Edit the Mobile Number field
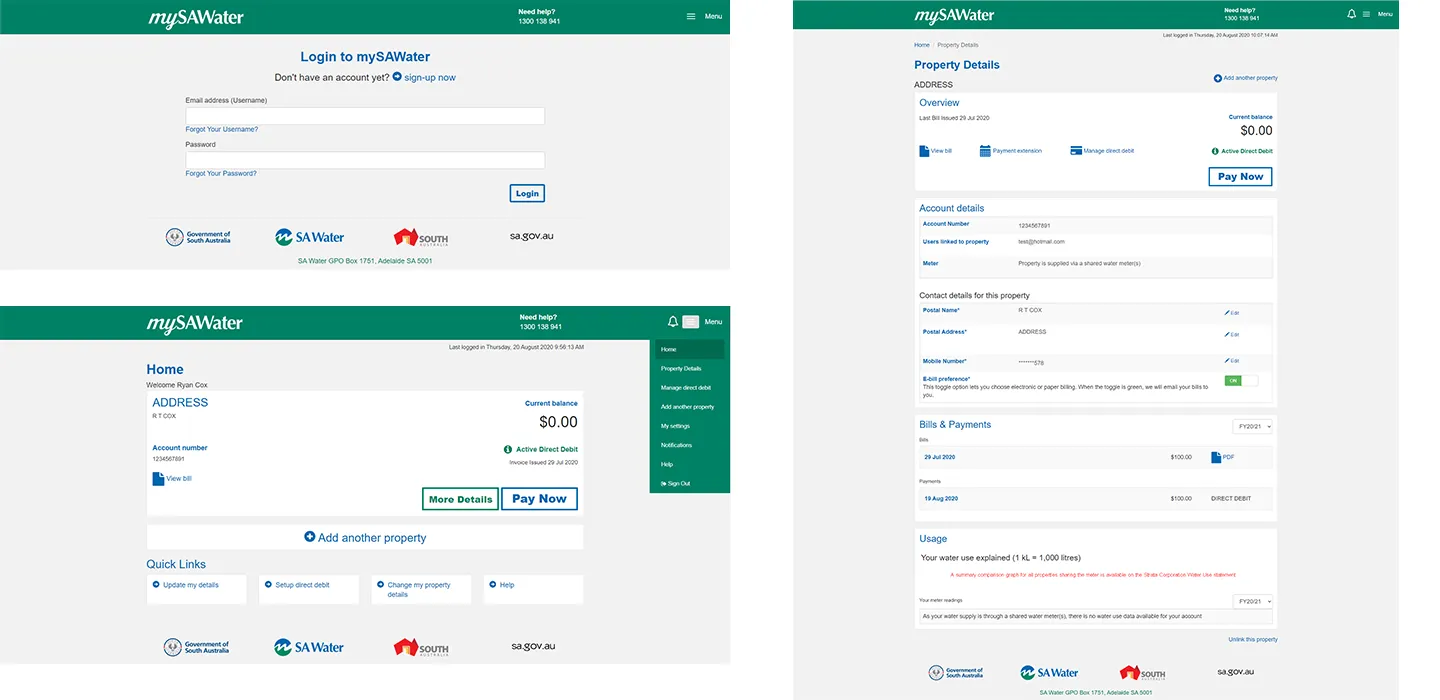Screen dimensions: 1440x700 coord(1232,361)
